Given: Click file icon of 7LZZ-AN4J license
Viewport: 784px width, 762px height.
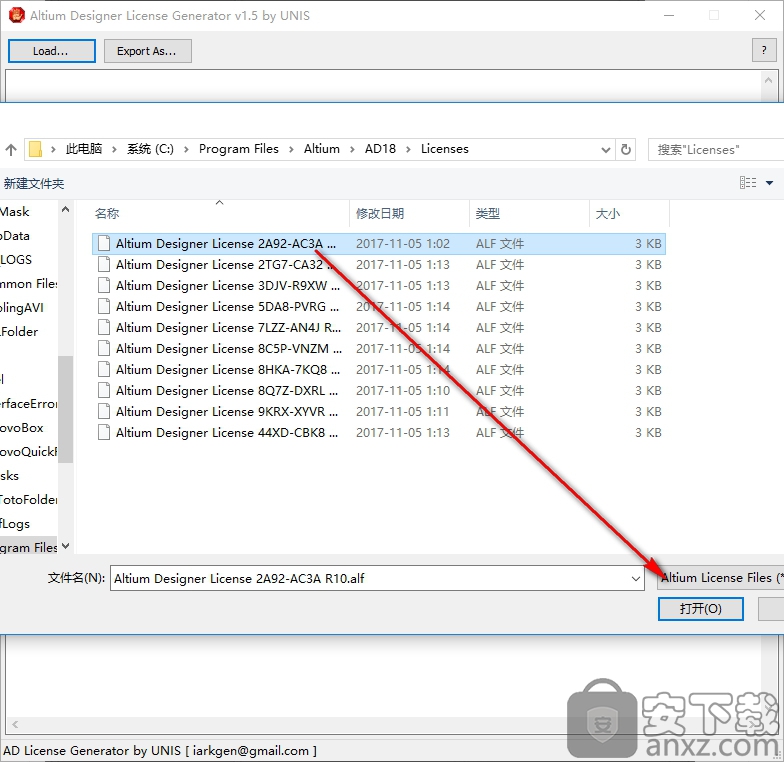Looking at the screenshot, I should point(104,327).
